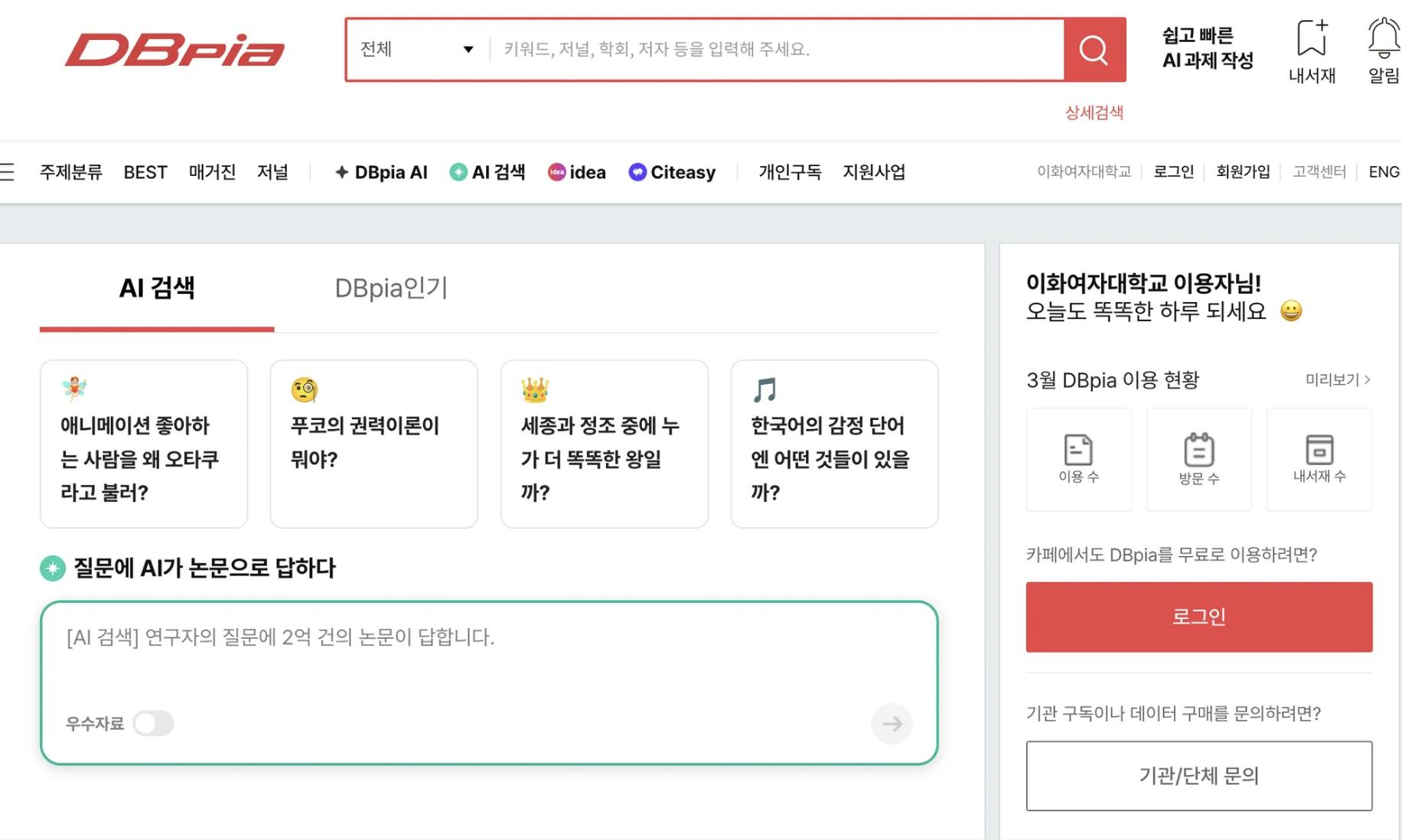This screenshot has width=1402, height=840.
Task: Click the 이용 수 document icon
Action: pyautogui.click(x=1078, y=450)
